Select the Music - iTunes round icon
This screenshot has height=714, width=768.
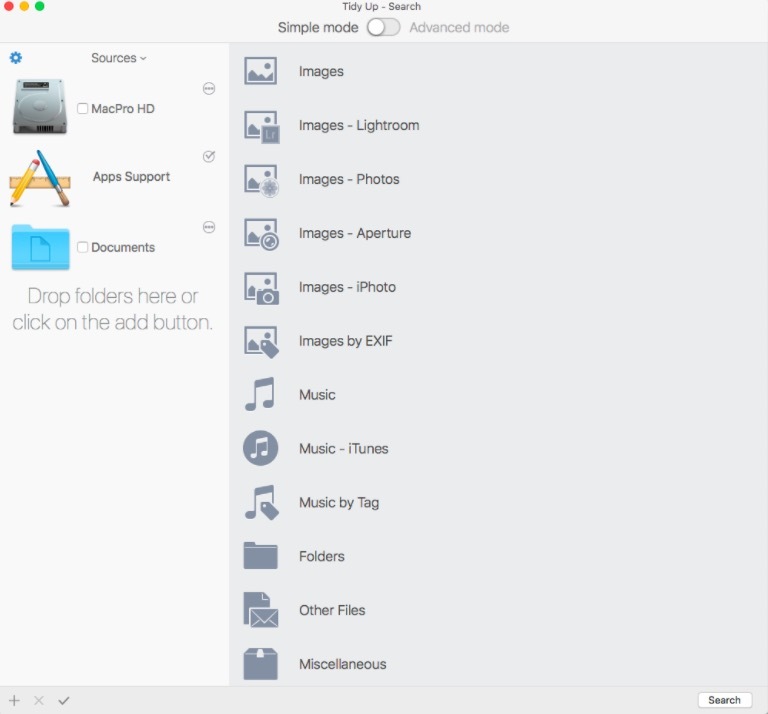[261, 449]
